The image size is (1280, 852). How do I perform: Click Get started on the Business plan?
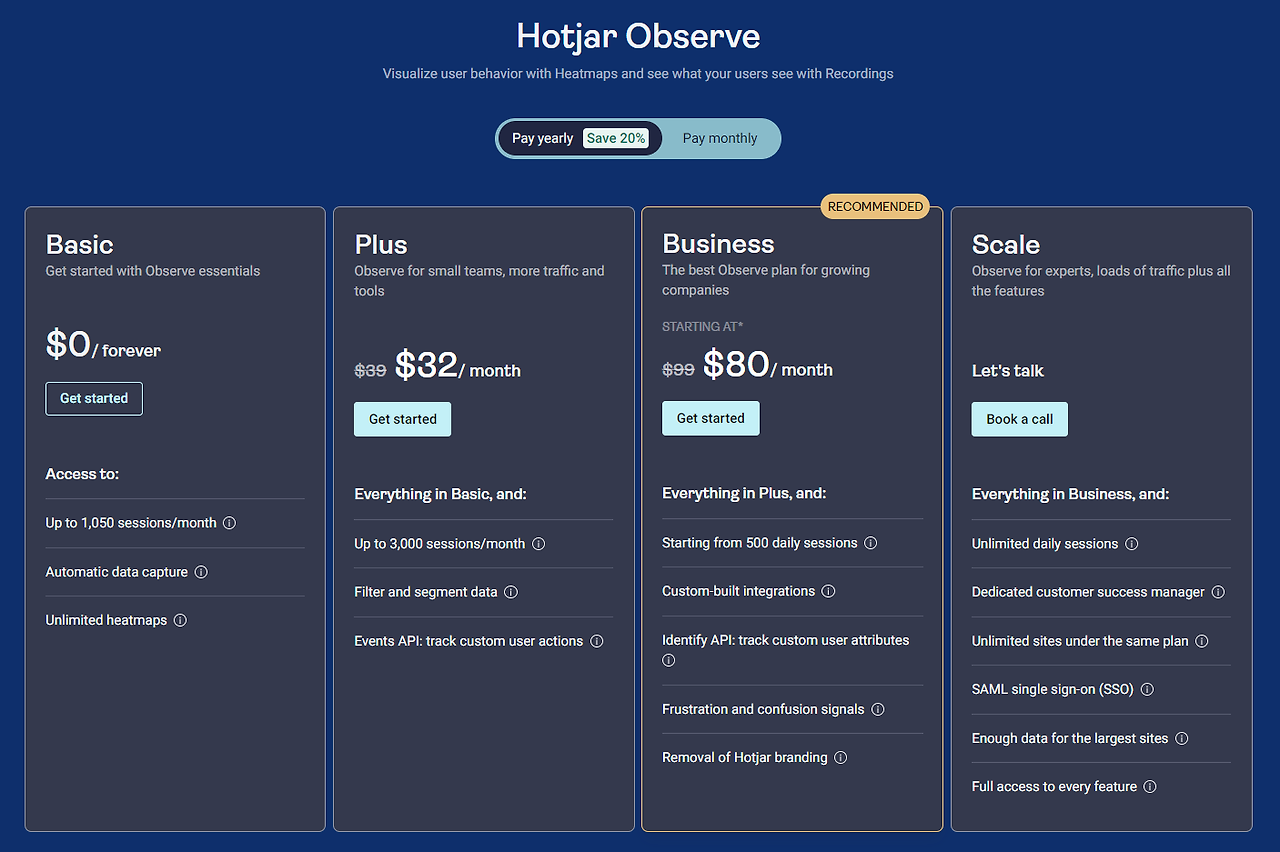click(711, 418)
